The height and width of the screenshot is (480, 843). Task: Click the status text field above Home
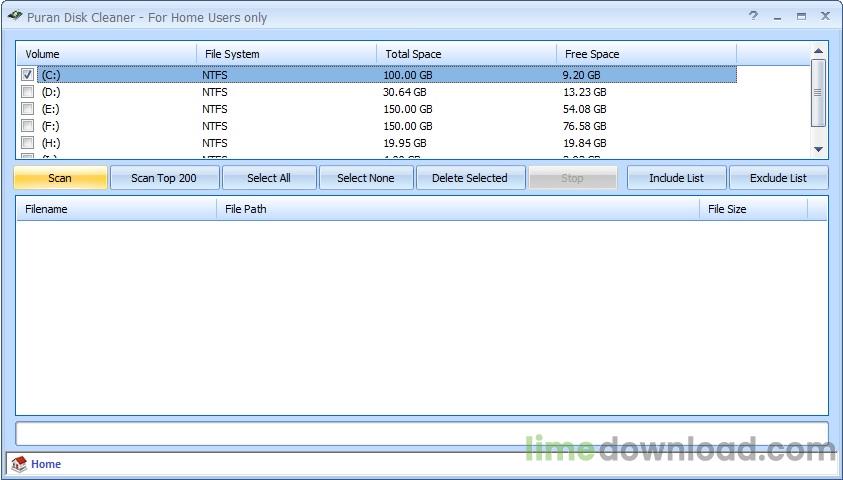tap(422, 433)
